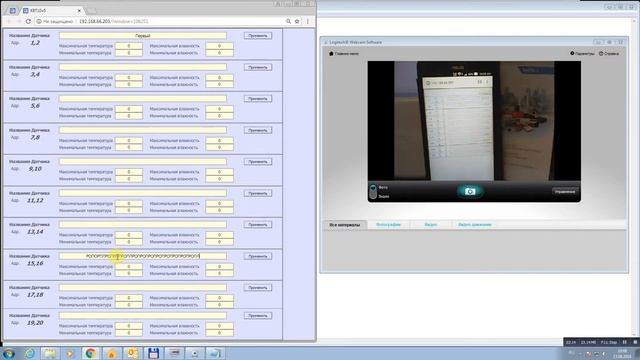This screenshot has height=360, width=640.
Task: Click the not-secure info icon in address bar
Action: 39,21
